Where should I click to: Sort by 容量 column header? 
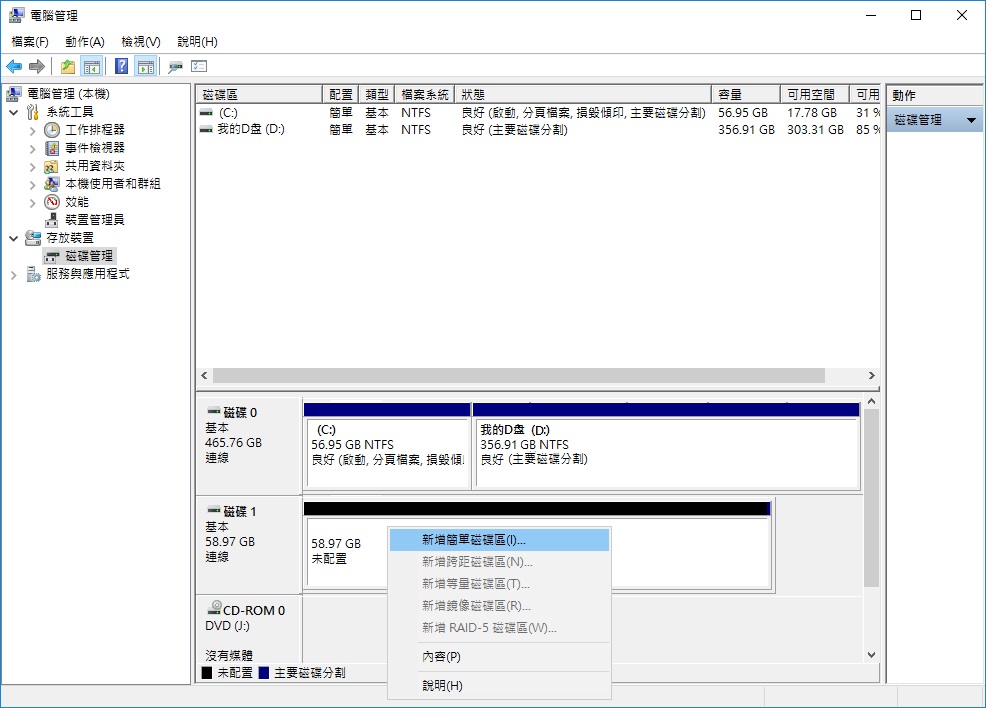point(746,94)
